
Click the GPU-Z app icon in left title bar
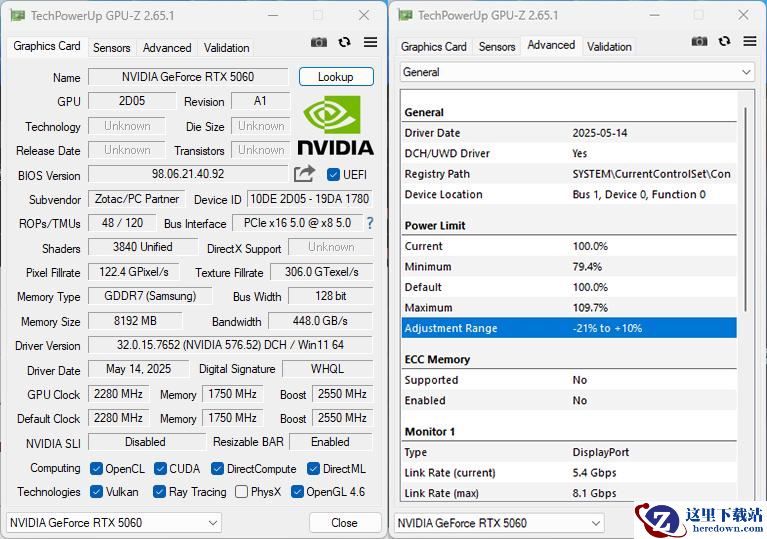[18, 16]
